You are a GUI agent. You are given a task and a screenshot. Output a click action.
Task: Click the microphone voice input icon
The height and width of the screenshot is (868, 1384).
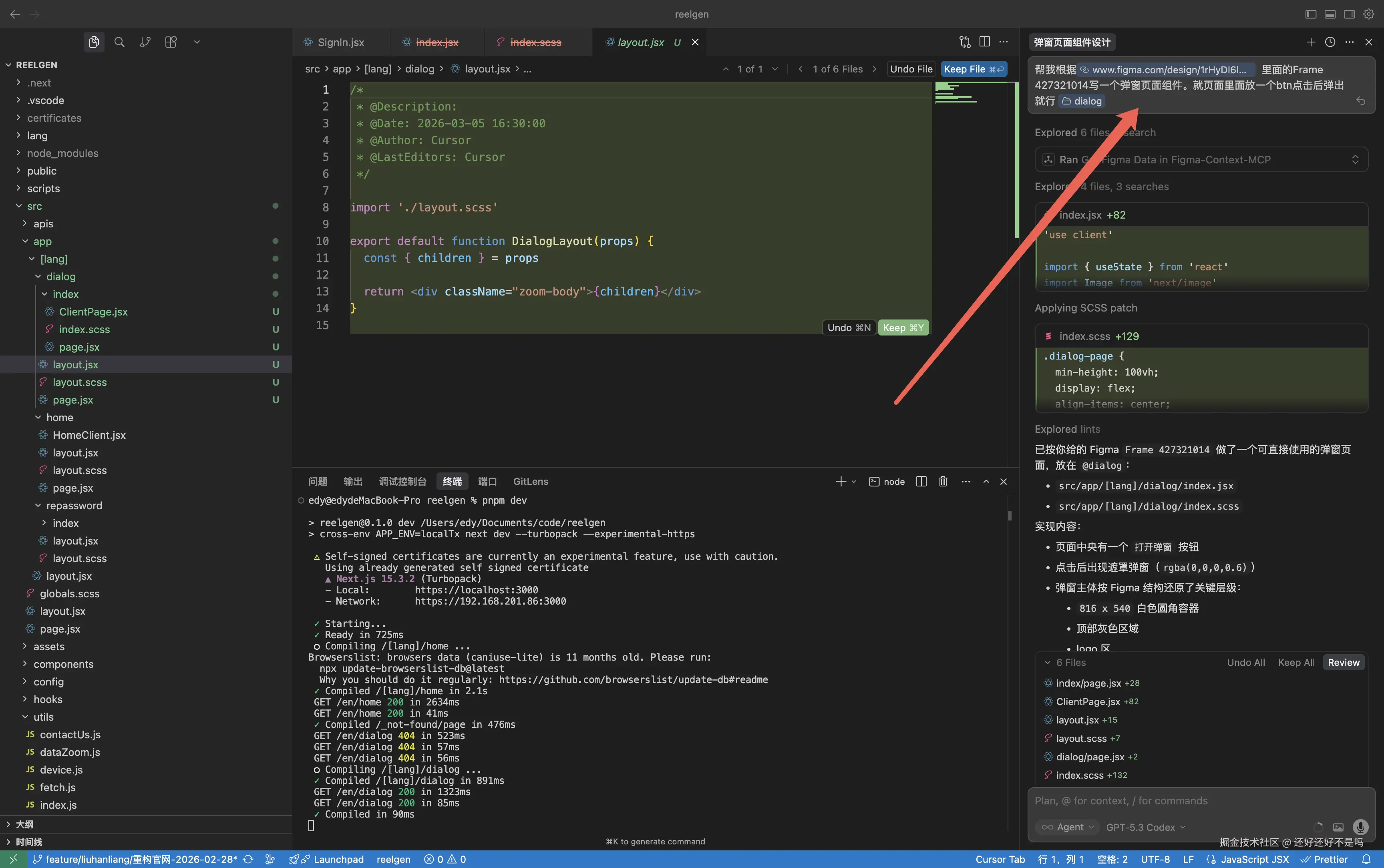pyautogui.click(x=1360, y=827)
